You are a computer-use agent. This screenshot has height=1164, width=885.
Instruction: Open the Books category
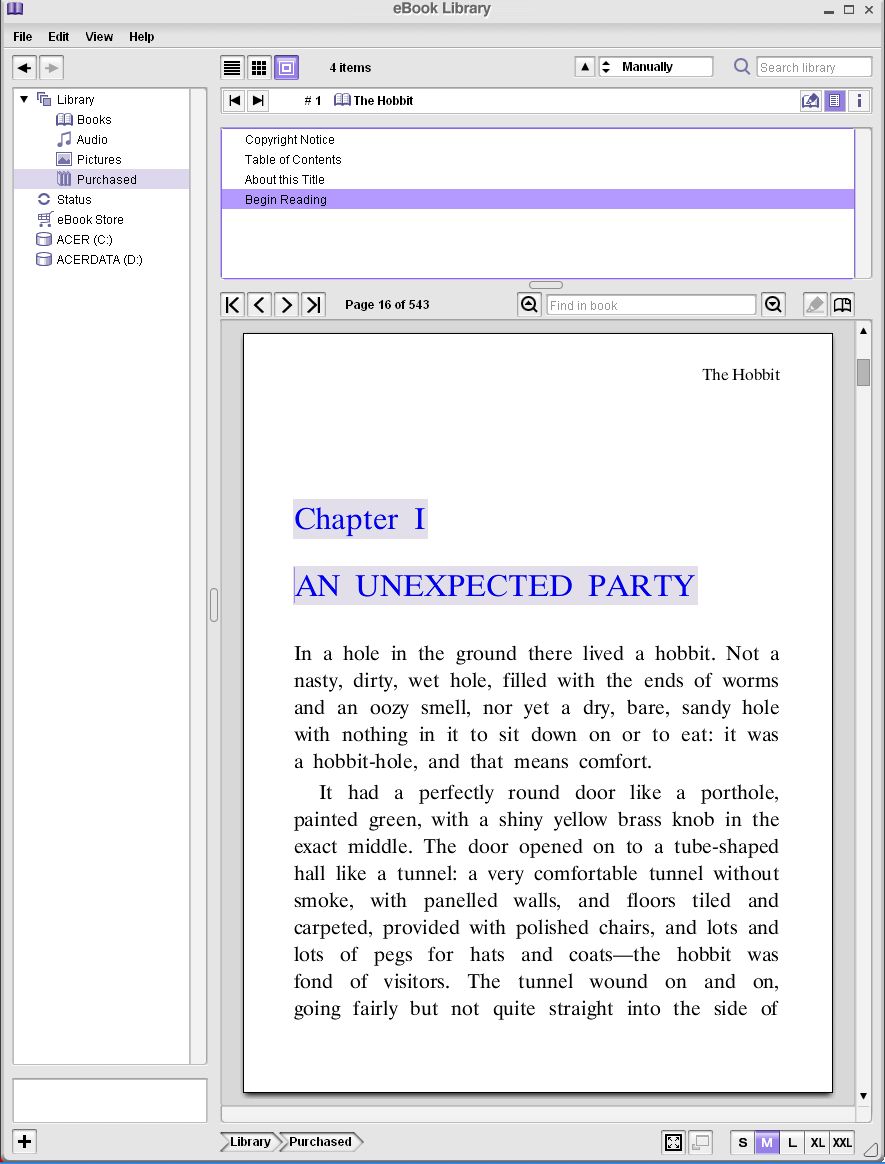click(x=84, y=120)
